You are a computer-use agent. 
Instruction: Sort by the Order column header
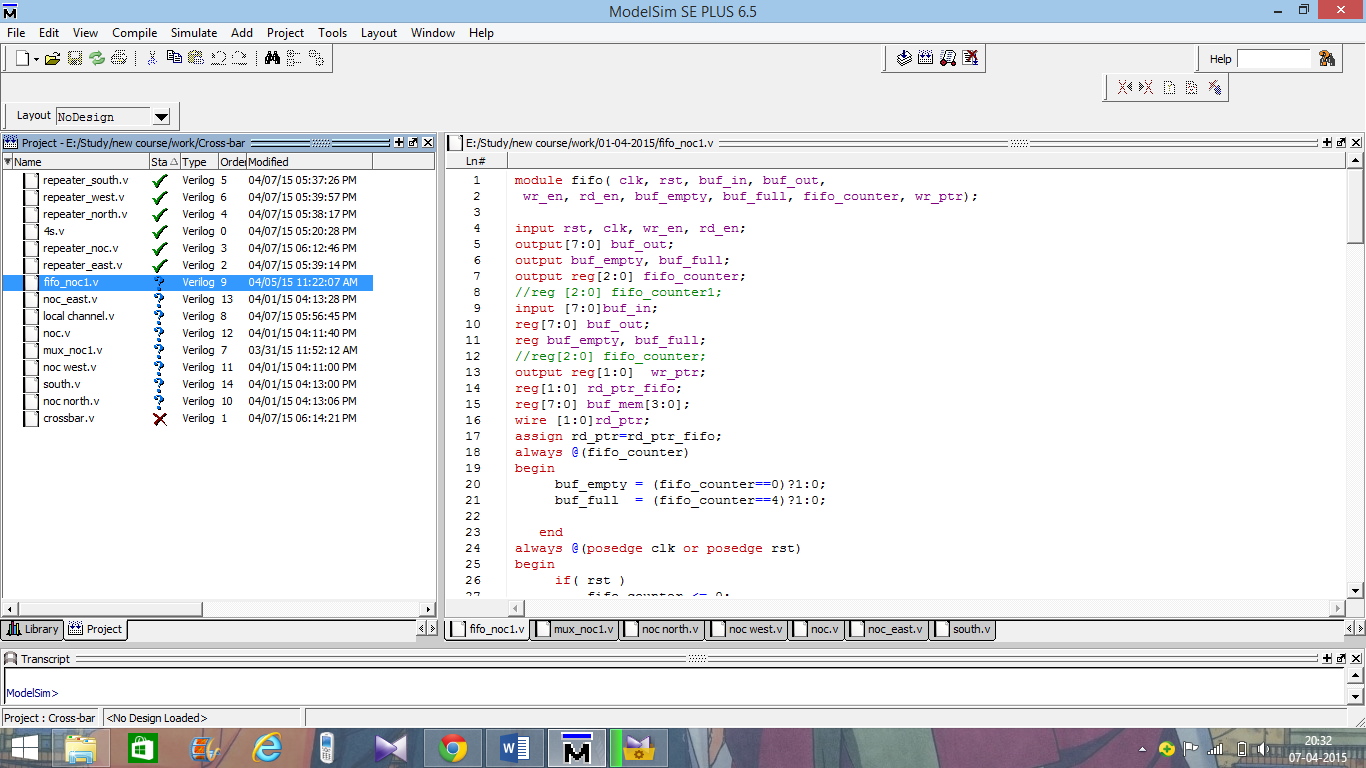pyautogui.click(x=232, y=161)
